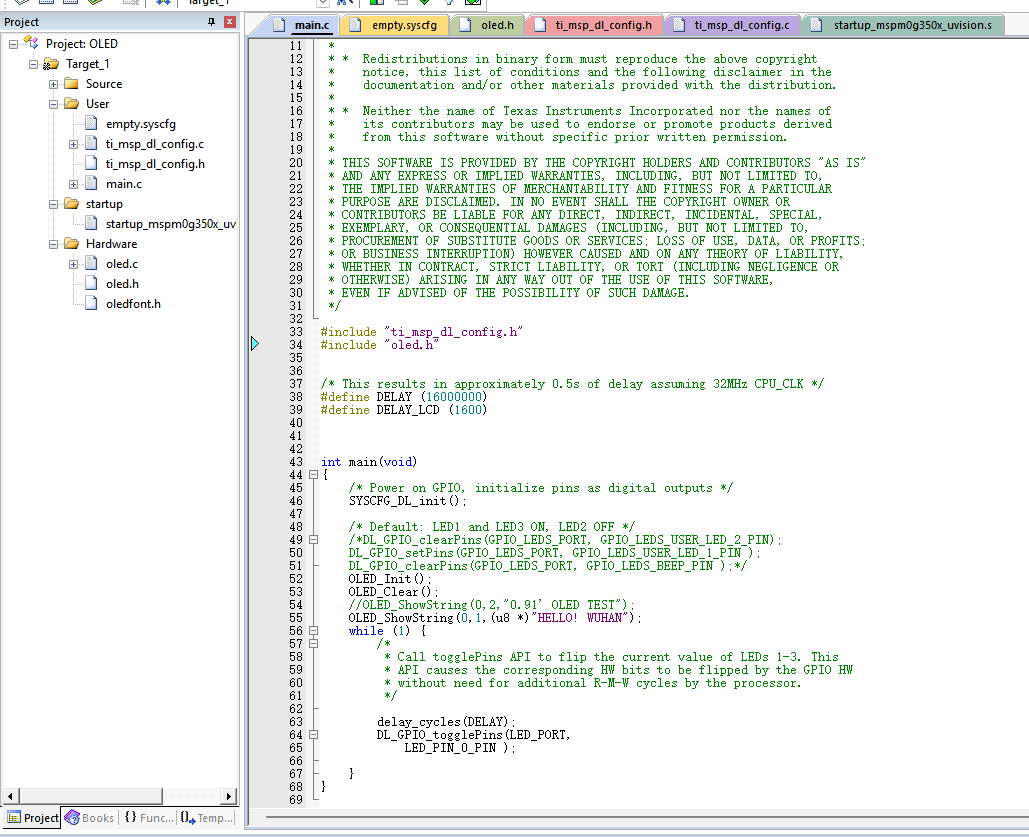The width and height of the screenshot is (1029, 837).
Task: Select empty.syscfg in the project tree
Action: pyautogui.click(x=140, y=124)
